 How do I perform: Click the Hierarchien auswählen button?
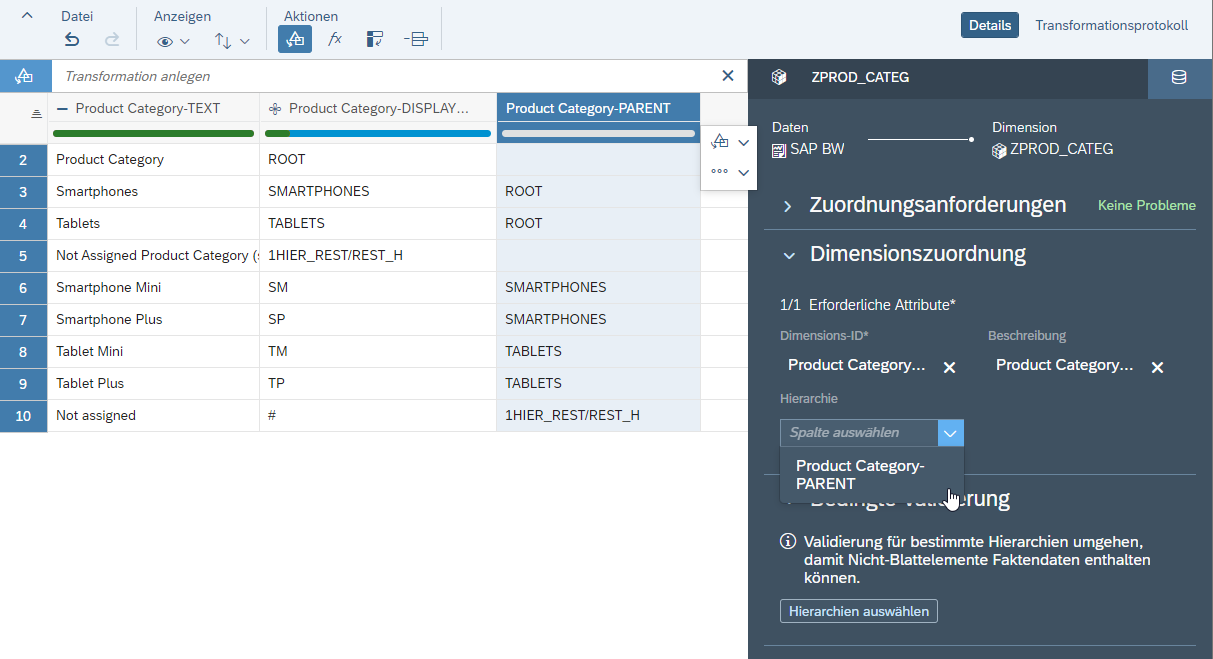859,611
